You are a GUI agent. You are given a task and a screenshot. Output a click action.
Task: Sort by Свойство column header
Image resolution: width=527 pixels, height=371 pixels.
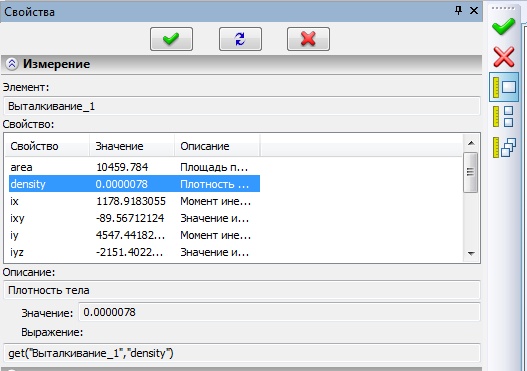tap(47, 146)
